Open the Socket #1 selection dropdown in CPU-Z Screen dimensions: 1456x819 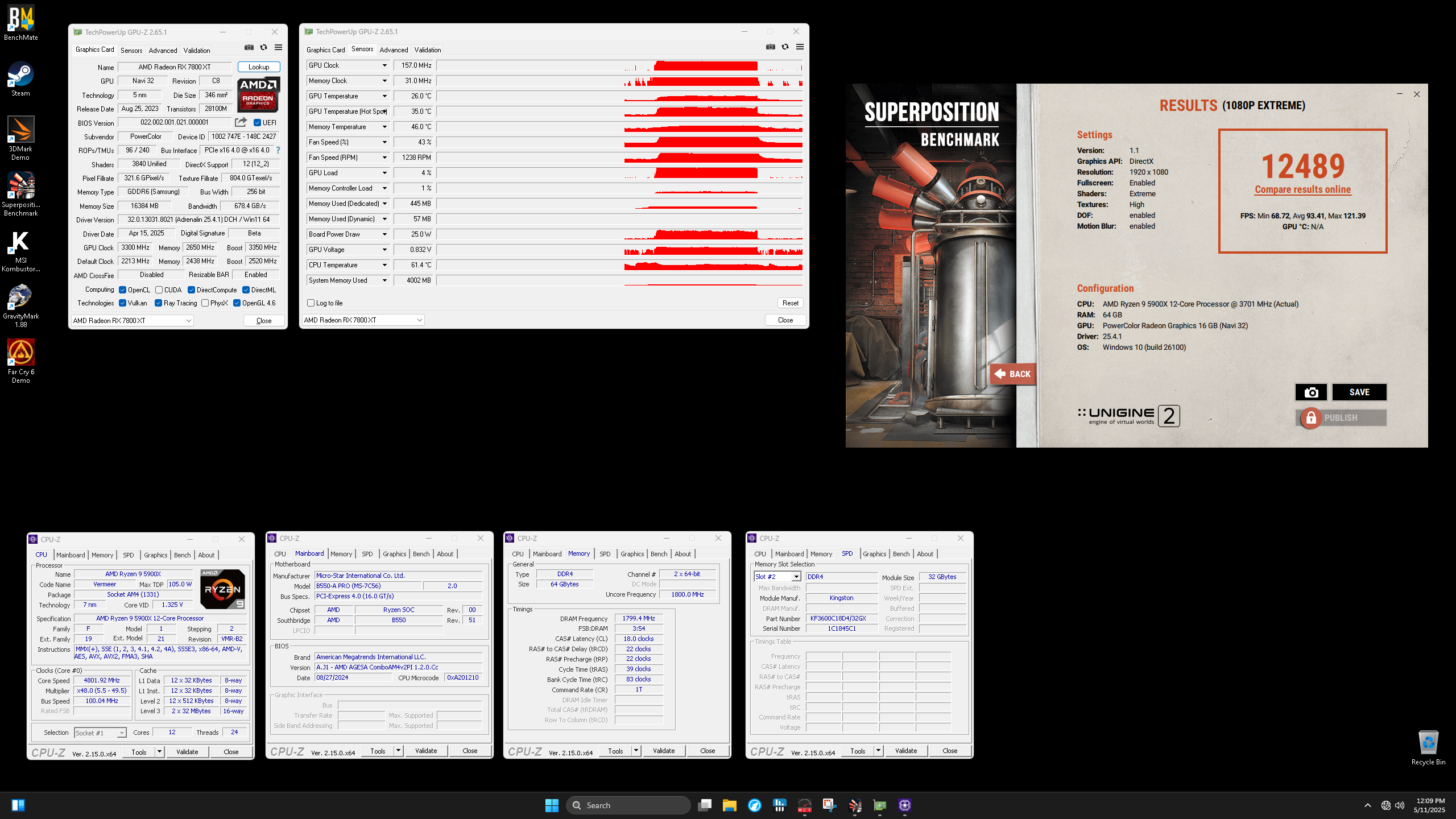pyautogui.click(x=100, y=733)
